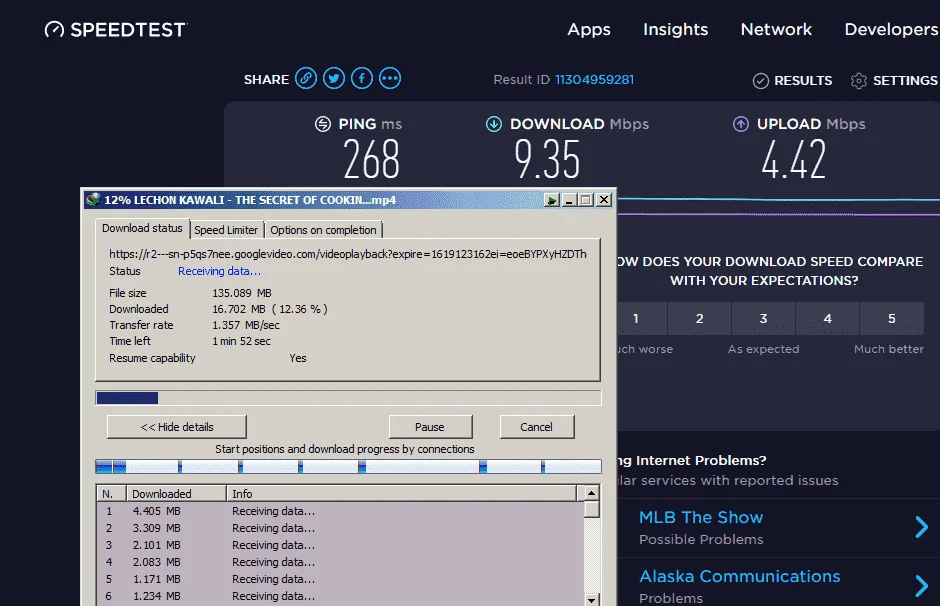Click the 16.702 MB downloaded value

(x=270, y=309)
